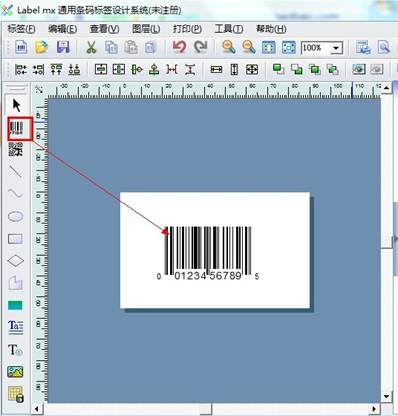Click the vertical scrollbar down arrow
Screen dimensions: 398x416
[x=386, y=396]
